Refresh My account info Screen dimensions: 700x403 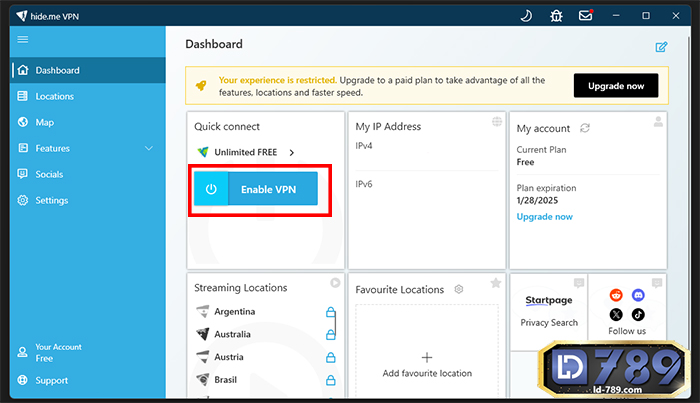pyautogui.click(x=585, y=128)
